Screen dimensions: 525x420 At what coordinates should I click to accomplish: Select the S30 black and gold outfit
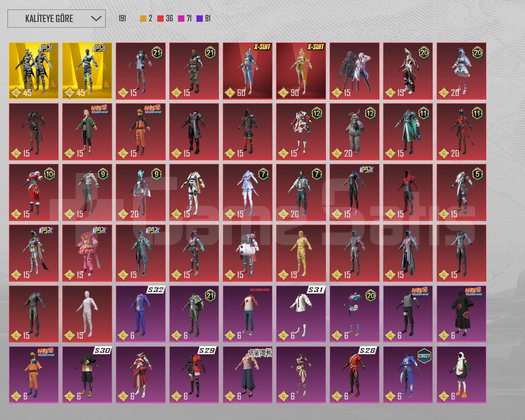tap(87, 374)
